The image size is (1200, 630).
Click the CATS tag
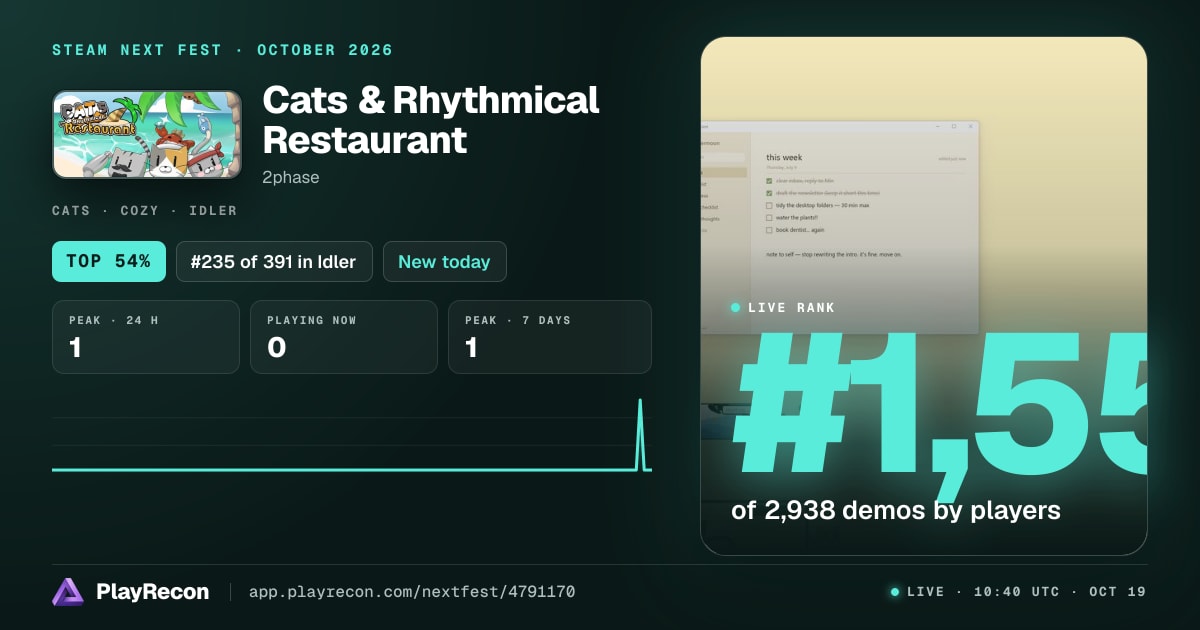71,211
